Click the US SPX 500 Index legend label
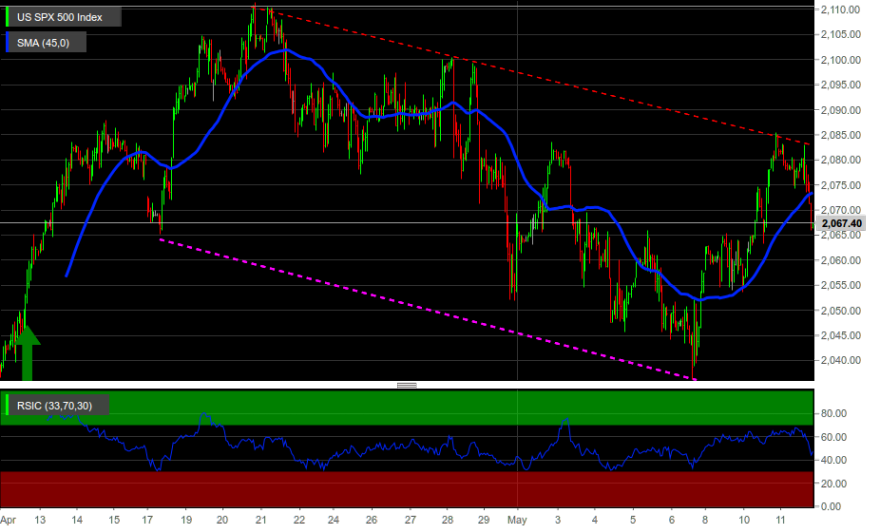The image size is (880, 532). [x=59, y=17]
